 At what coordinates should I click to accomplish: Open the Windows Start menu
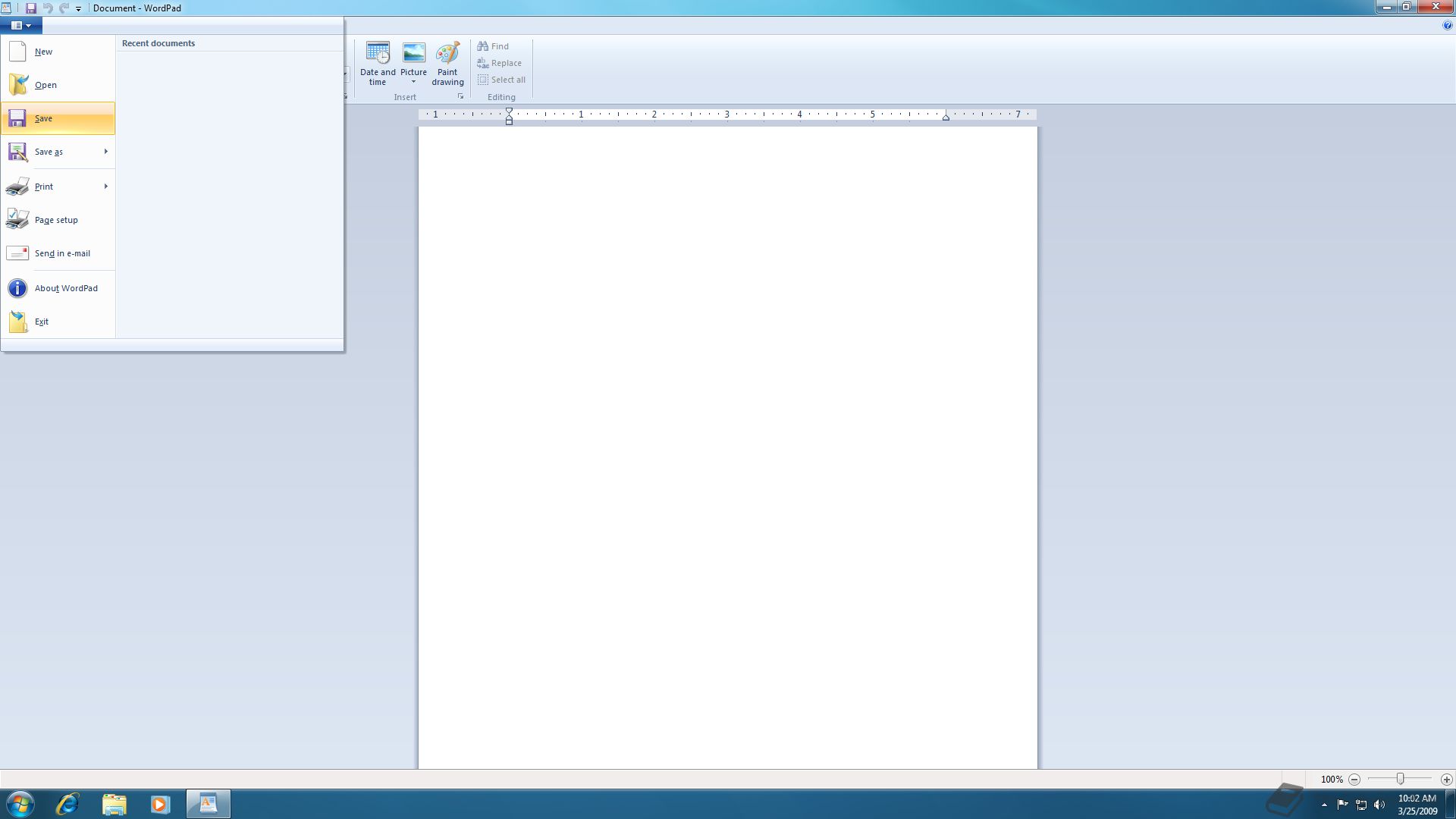[20, 804]
